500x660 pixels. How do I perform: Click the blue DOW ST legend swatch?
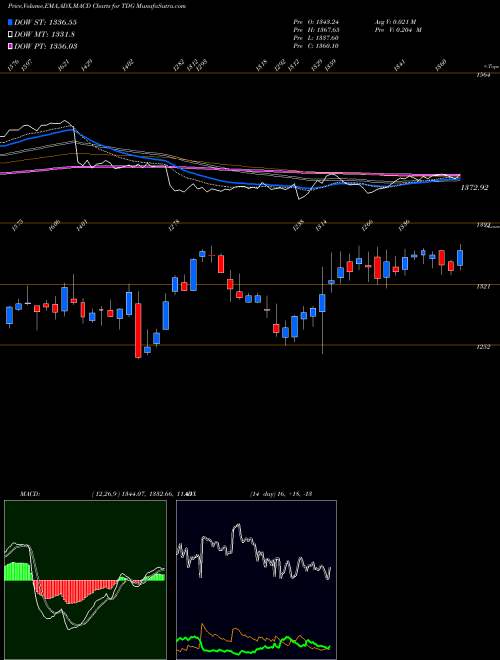10,22
